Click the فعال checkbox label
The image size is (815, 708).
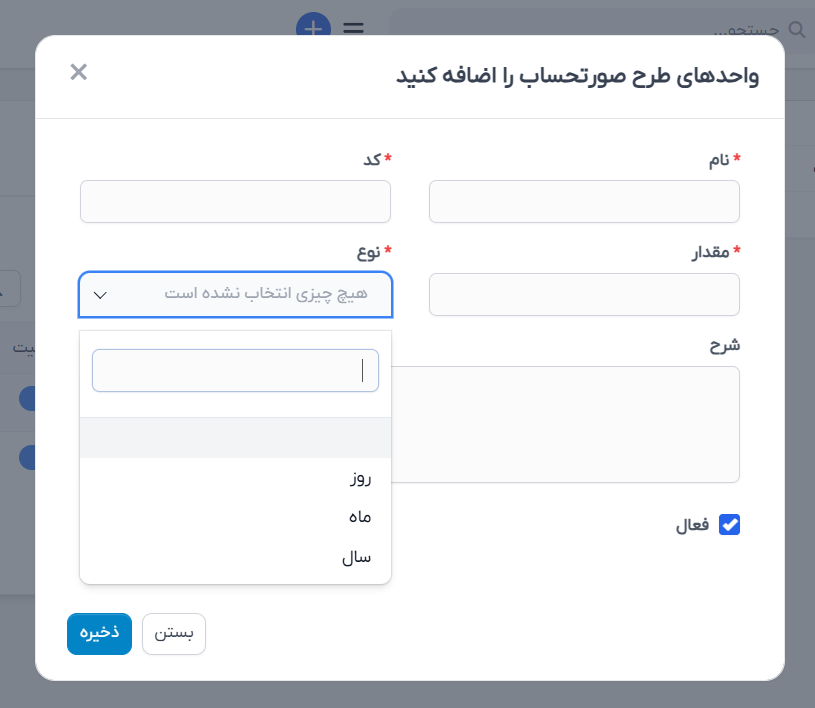692,525
